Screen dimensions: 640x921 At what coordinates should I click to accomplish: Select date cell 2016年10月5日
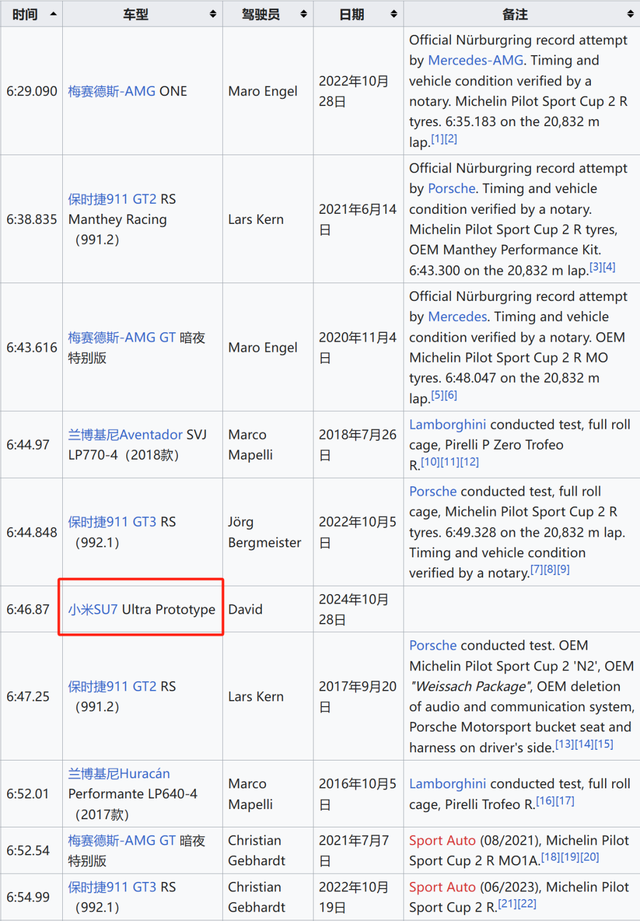[358, 794]
